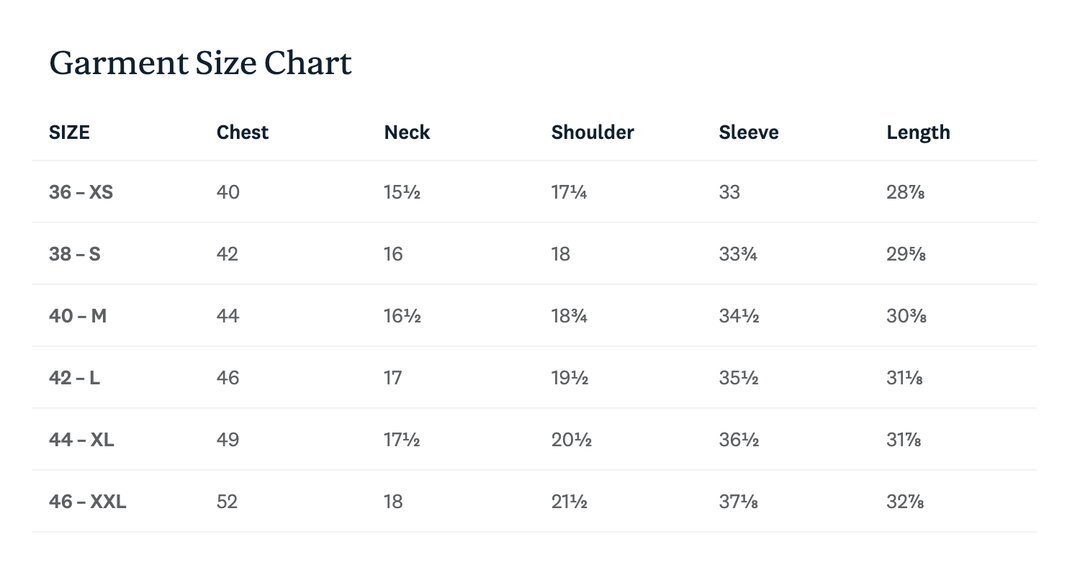Image resolution: width=1080 pixels, height=583 pixels.
Task: Select the 44 – XL size row label
Action: click(82, 440)
